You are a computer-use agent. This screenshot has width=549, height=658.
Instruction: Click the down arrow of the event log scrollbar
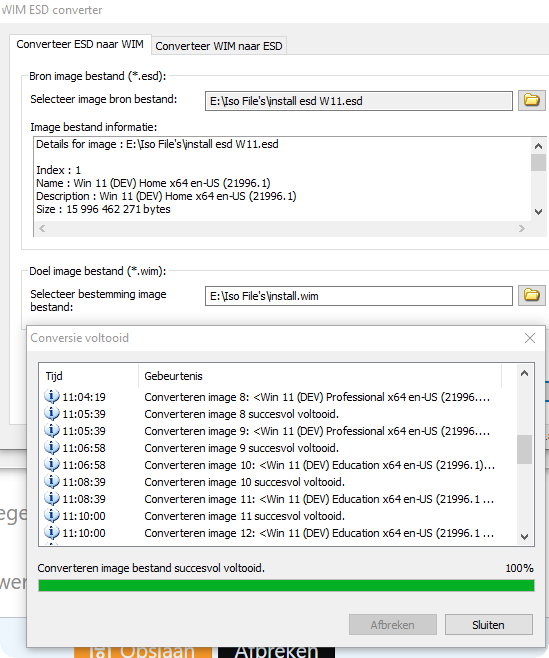(524, 536)
